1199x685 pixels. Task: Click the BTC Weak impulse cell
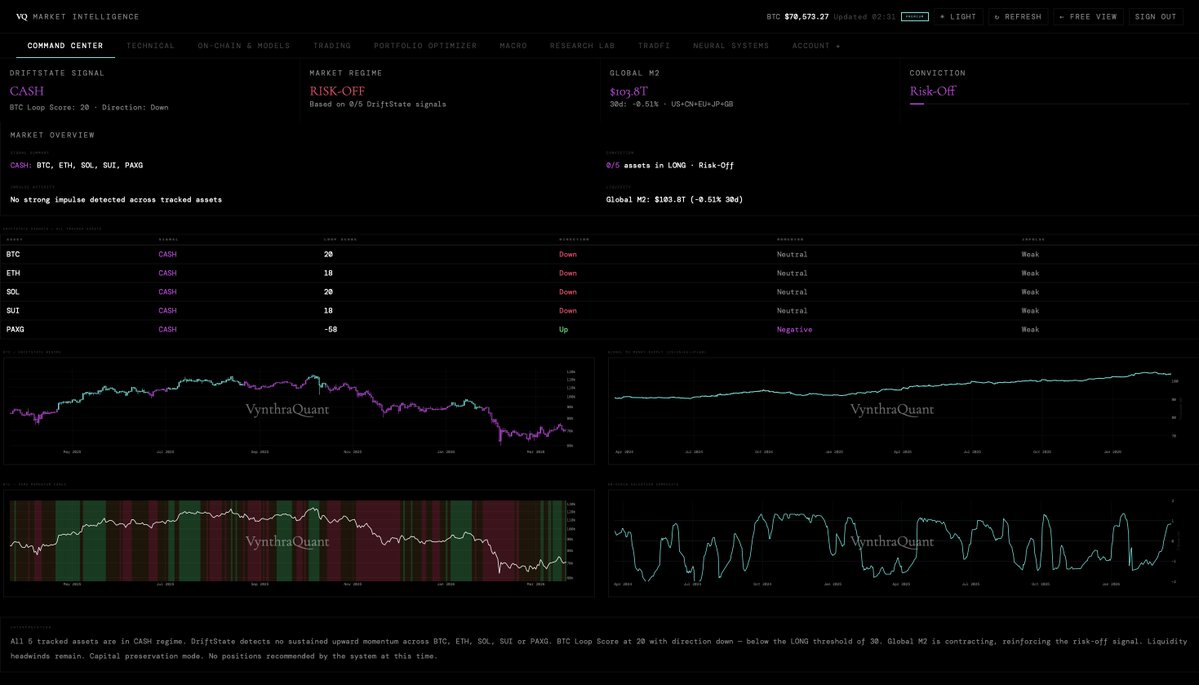1030,254
